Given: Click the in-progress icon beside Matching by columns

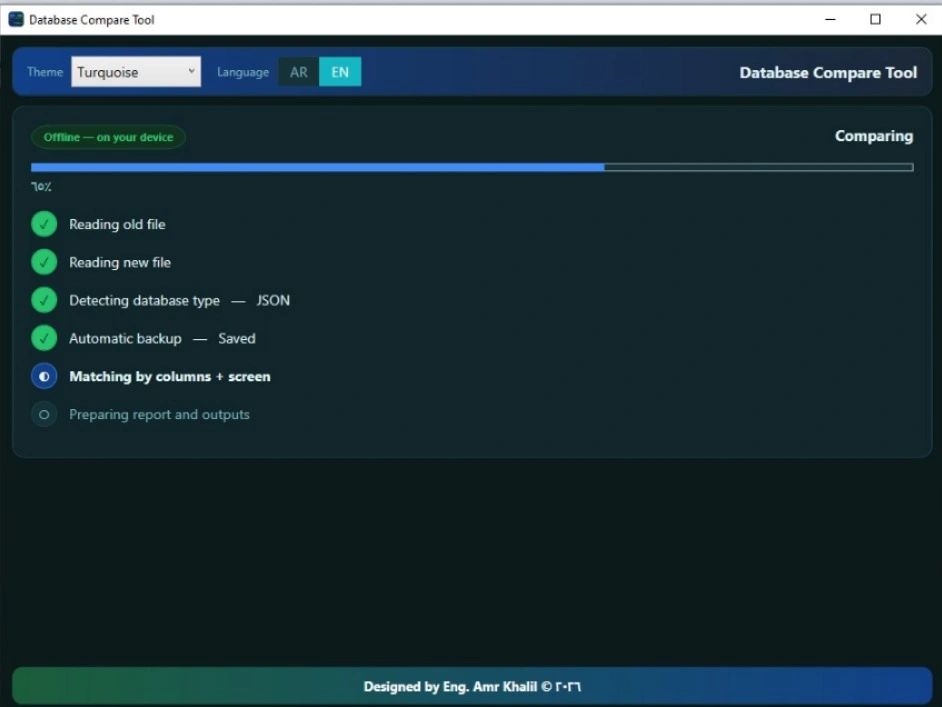Looking at the screenshot, I should (x=44, y=377).
